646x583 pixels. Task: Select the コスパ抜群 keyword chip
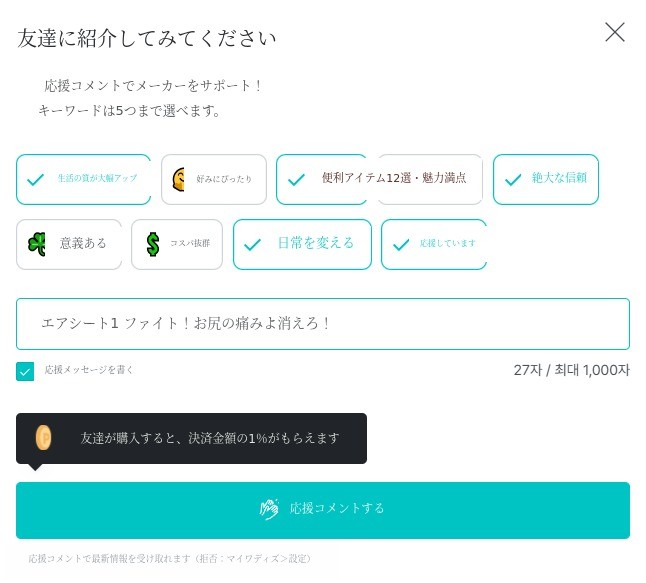click(x=177, y=244)
